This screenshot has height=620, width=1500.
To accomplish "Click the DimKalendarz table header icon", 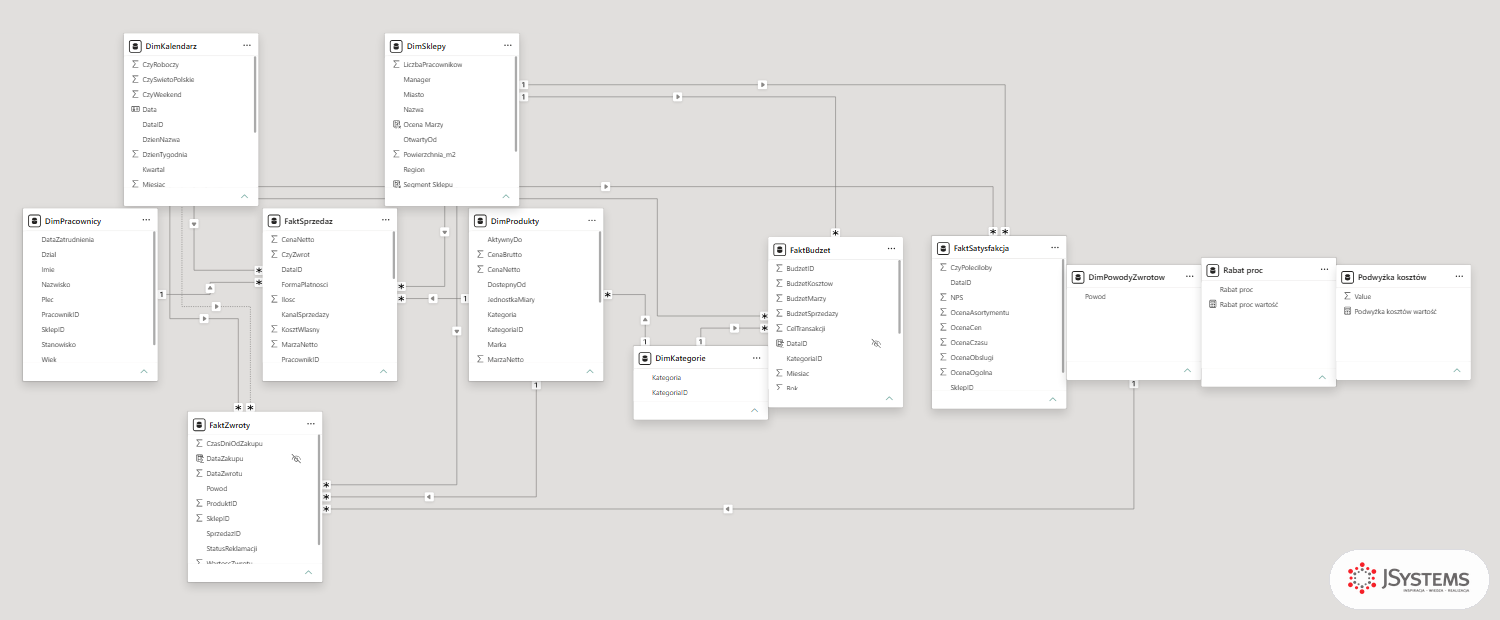I will [135, 46].
